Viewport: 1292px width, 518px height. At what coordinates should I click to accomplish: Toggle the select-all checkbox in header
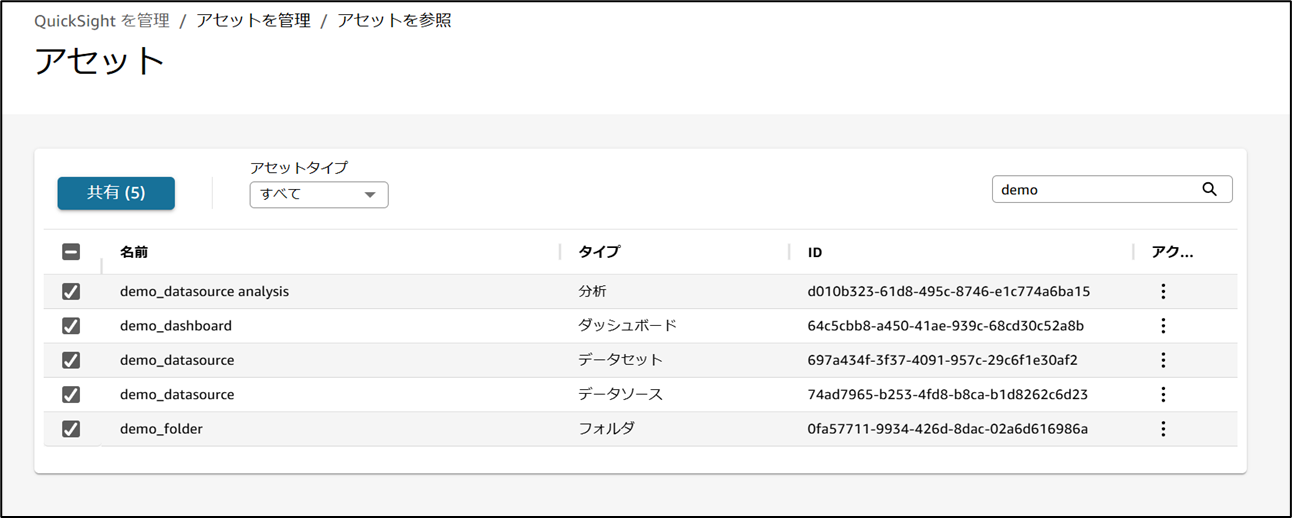tap(71, 252)
